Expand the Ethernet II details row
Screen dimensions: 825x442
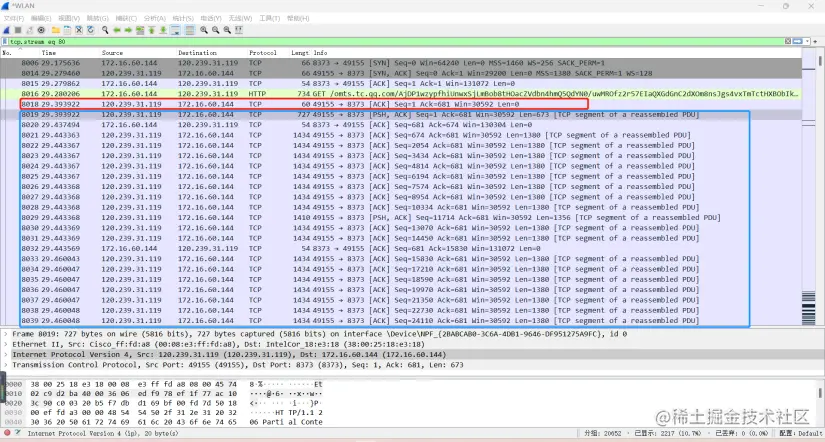[5, 344]
